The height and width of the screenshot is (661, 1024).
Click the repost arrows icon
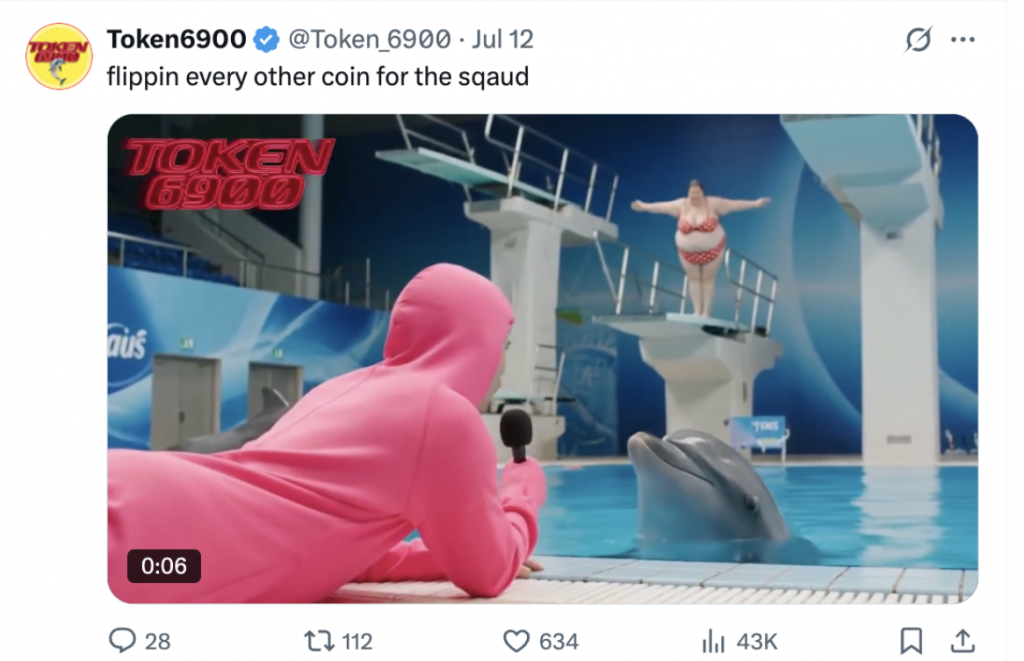point(319,641)
